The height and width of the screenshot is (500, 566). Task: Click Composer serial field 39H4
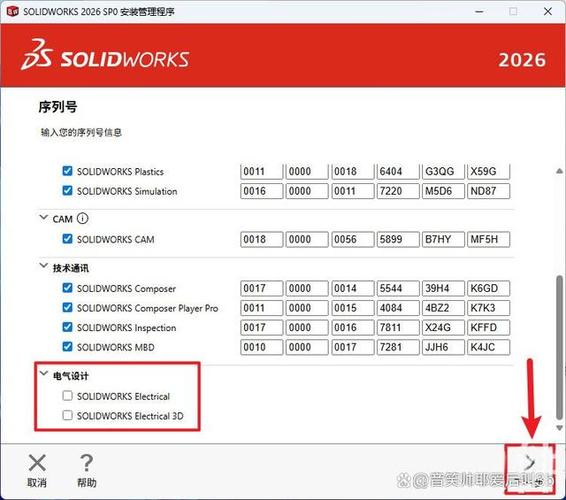coord(443,288)
